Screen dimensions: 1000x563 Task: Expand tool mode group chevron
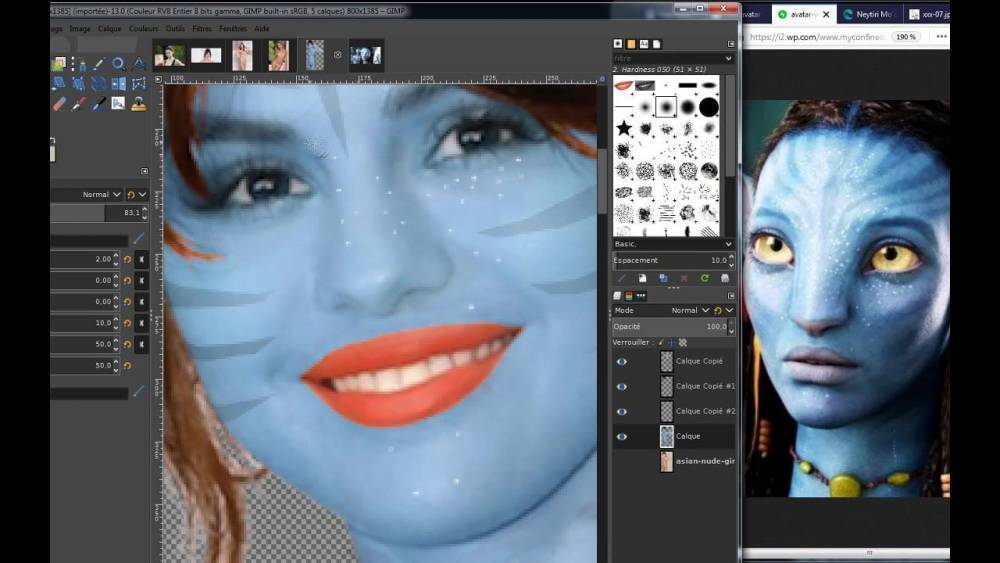[x=142, y=194]
